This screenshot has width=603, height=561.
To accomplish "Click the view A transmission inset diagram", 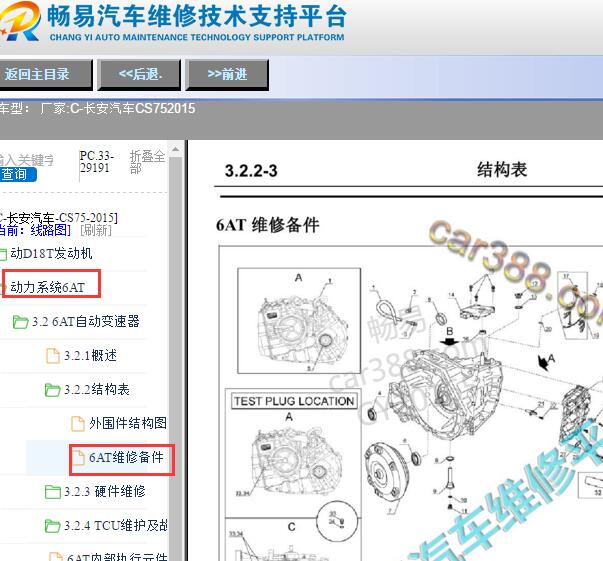I will 299,321.
